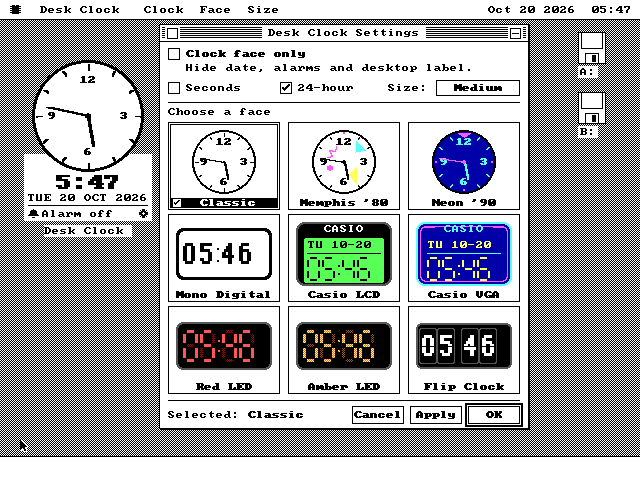Open the gear icon on clock widget
This screenshot has height=480, width=640.
[x=143, y=213]
